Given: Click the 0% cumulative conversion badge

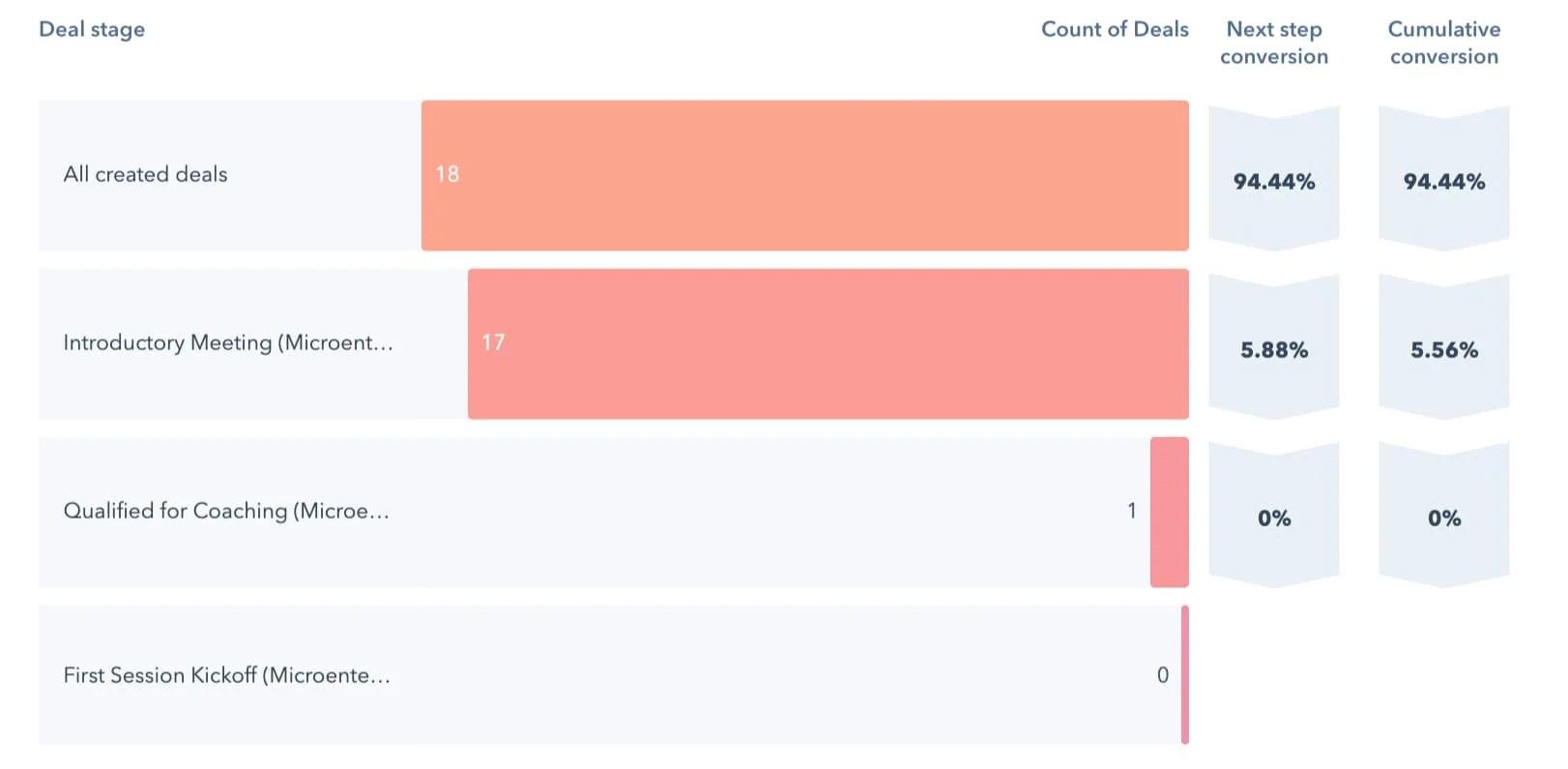Looking at the screenshot, I should 1444,518.
